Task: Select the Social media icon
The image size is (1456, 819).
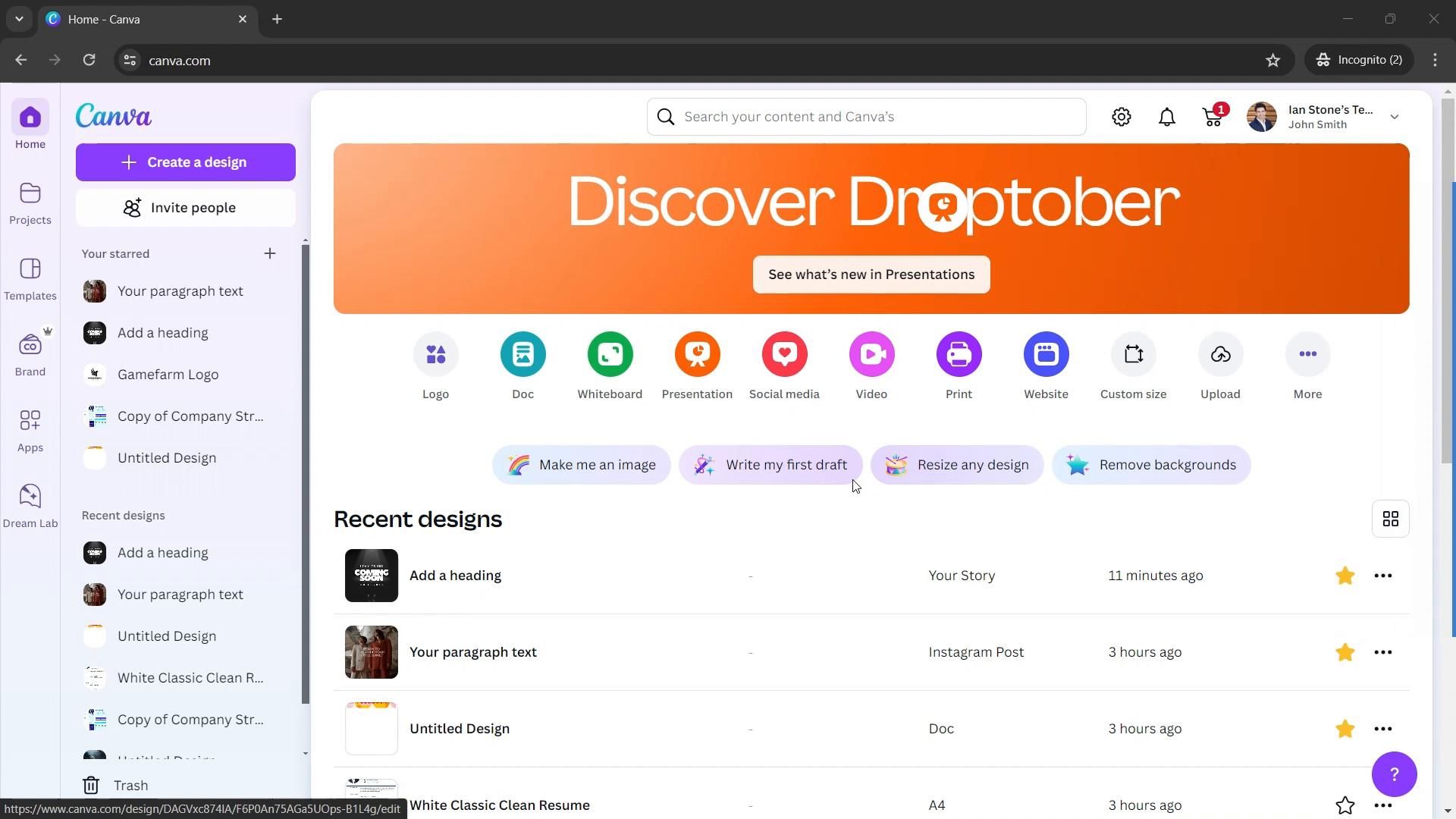Action: point(784,354)
